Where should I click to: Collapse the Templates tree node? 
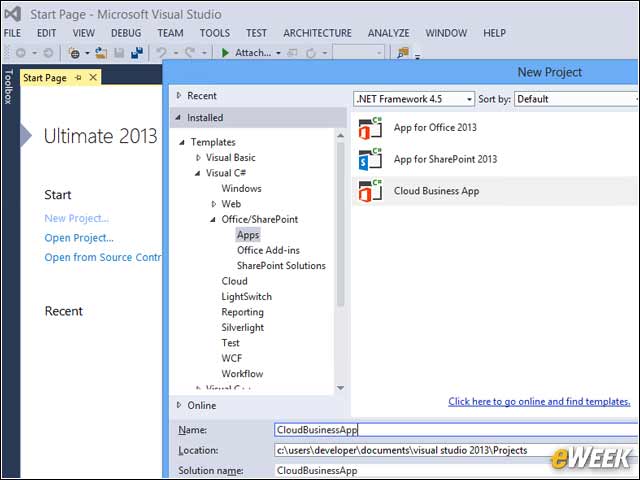pos(182,142)
